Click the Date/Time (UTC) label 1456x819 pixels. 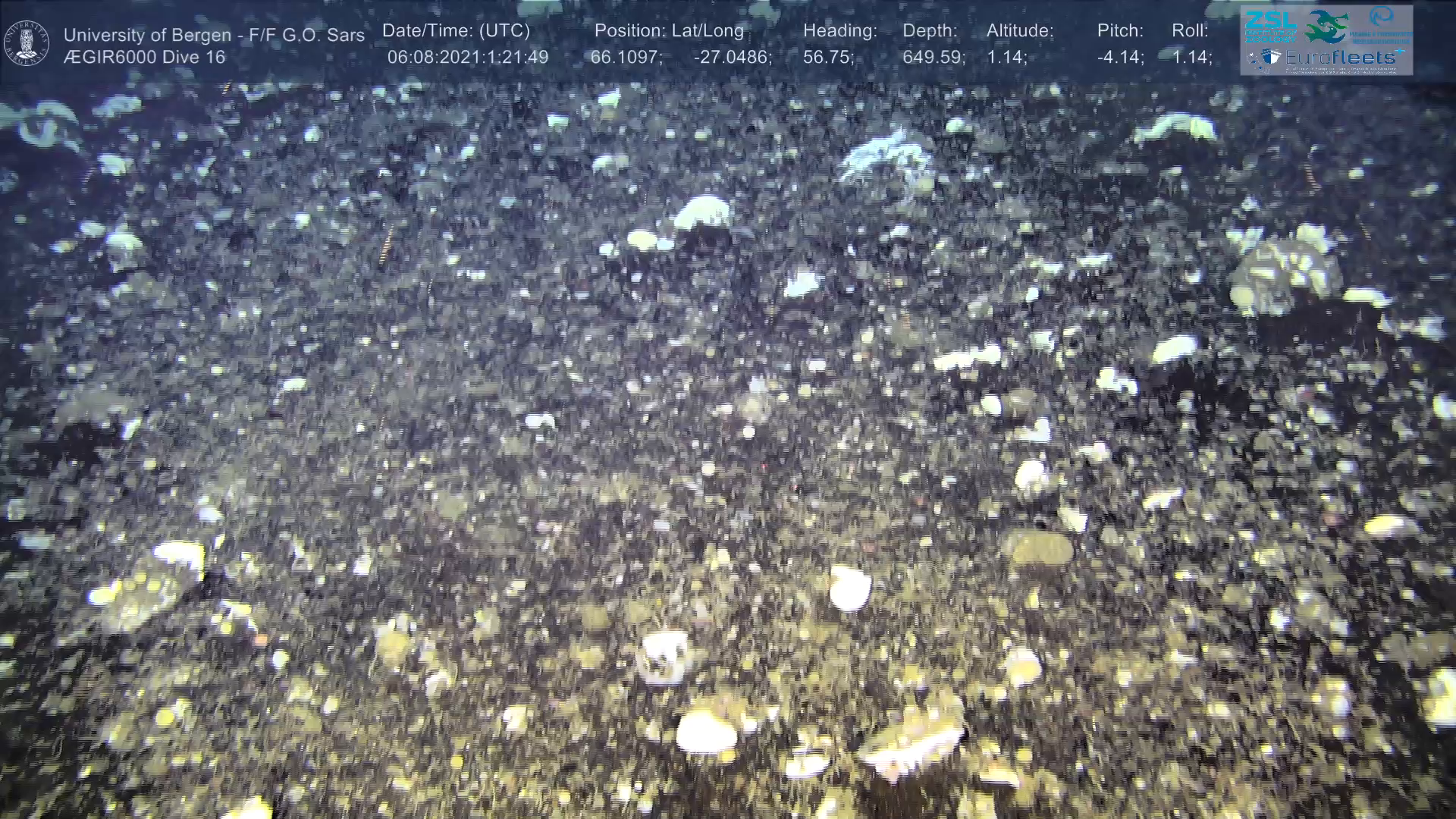(x=456, y=31)
